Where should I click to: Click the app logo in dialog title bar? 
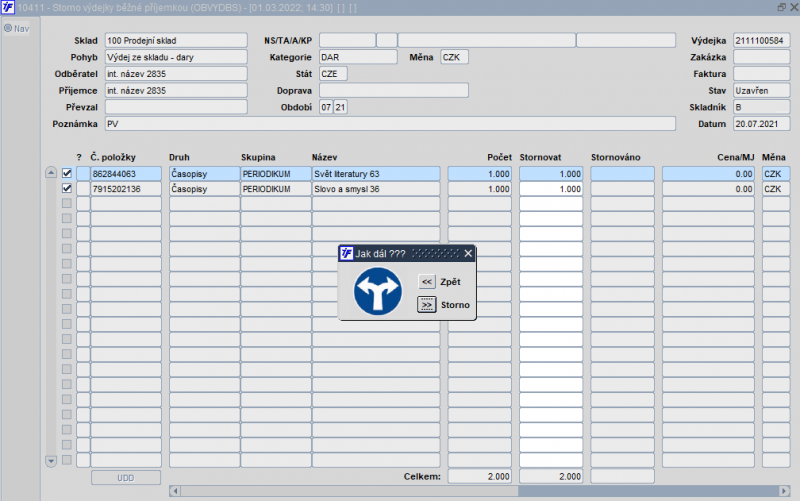347,254
